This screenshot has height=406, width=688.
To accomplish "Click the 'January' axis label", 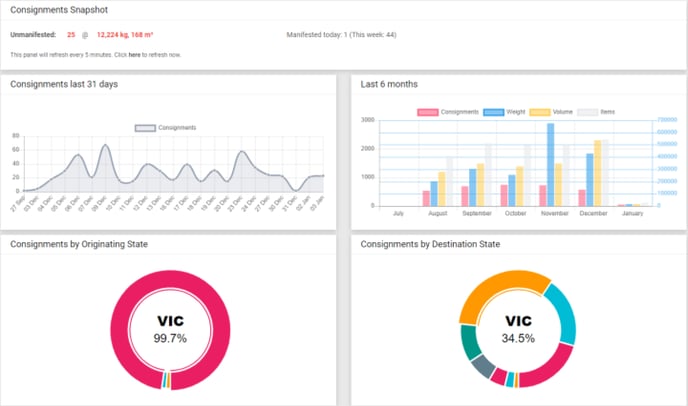I will click(x=632, y=213).
